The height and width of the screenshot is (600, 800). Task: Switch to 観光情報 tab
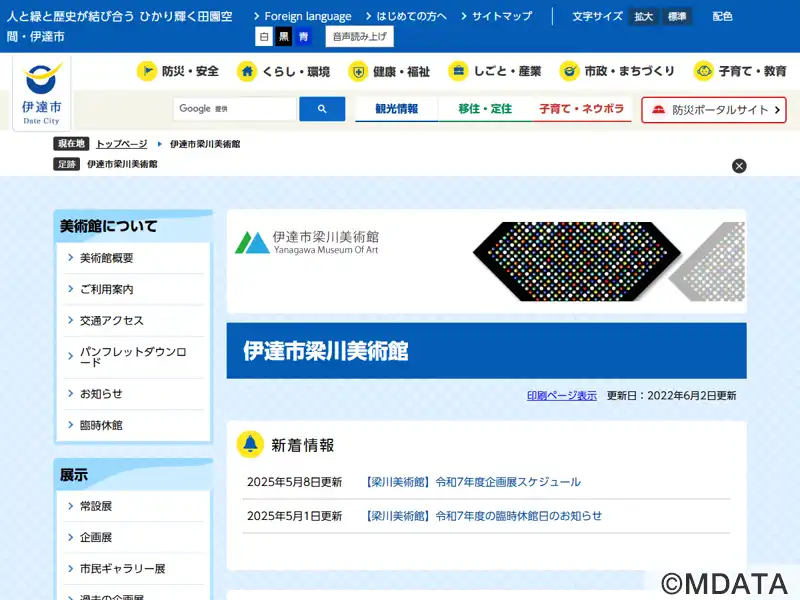396,109
